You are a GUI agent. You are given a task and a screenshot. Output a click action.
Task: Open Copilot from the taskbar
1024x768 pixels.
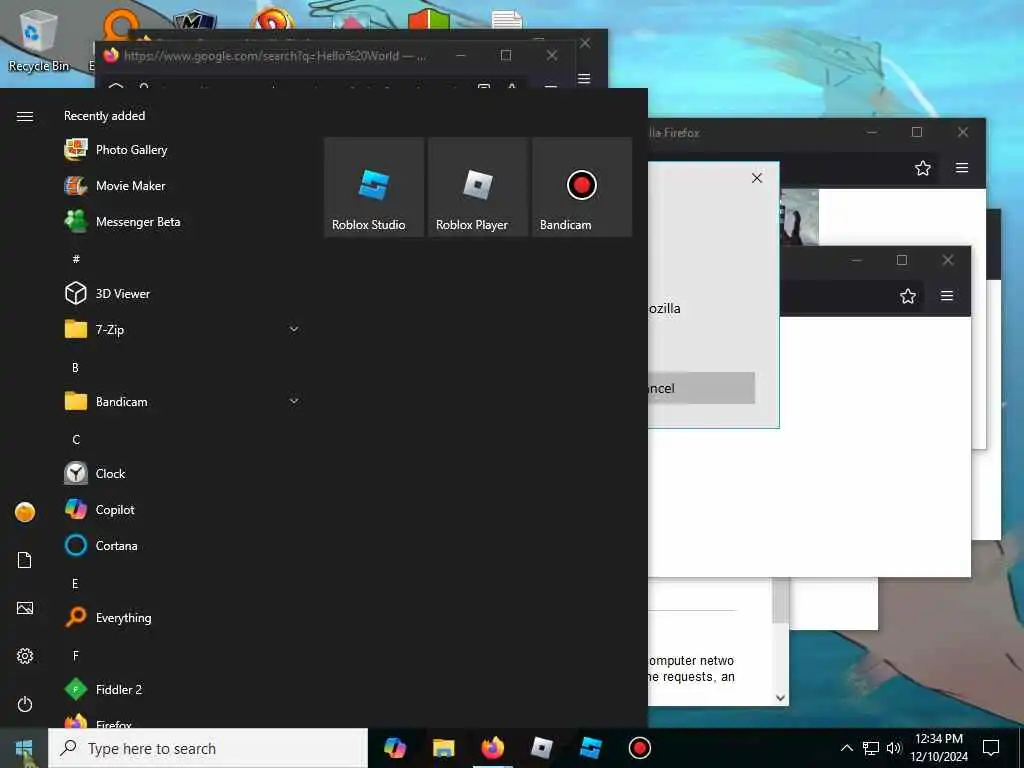[x=394, y=748]
